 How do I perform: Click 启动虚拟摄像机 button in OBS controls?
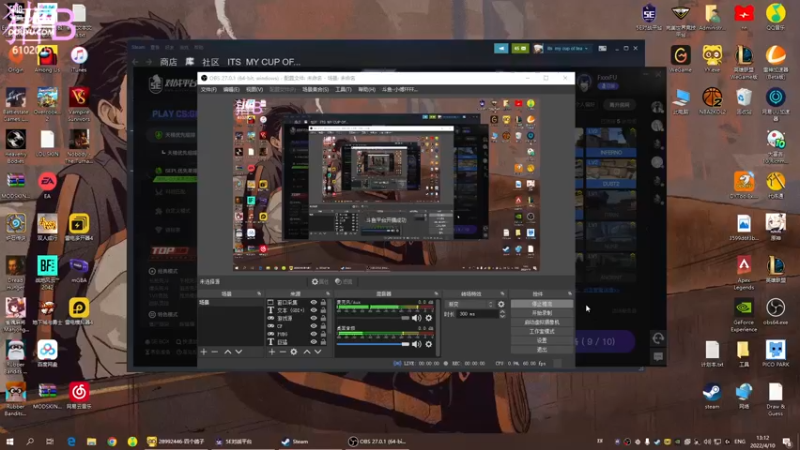point(542,322)
